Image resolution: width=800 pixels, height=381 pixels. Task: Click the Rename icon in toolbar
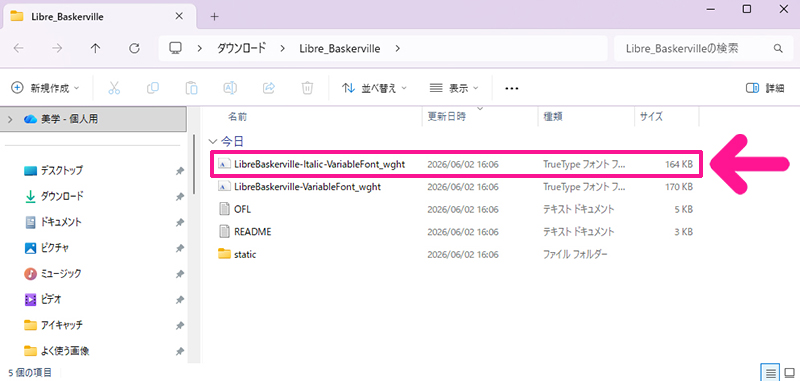click(230, 88)
